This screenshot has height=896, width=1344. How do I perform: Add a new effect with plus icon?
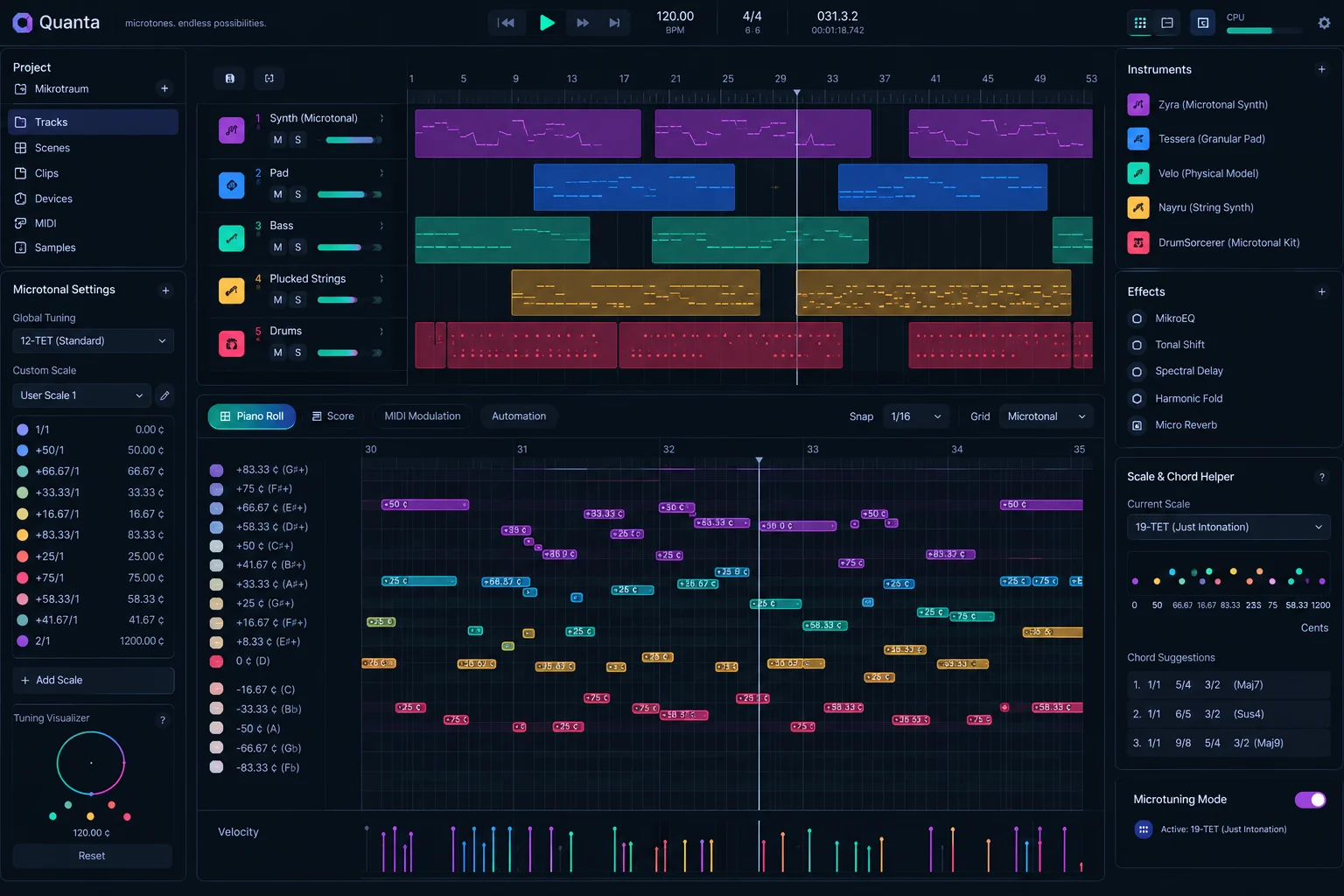click(x=1321, y=291)
